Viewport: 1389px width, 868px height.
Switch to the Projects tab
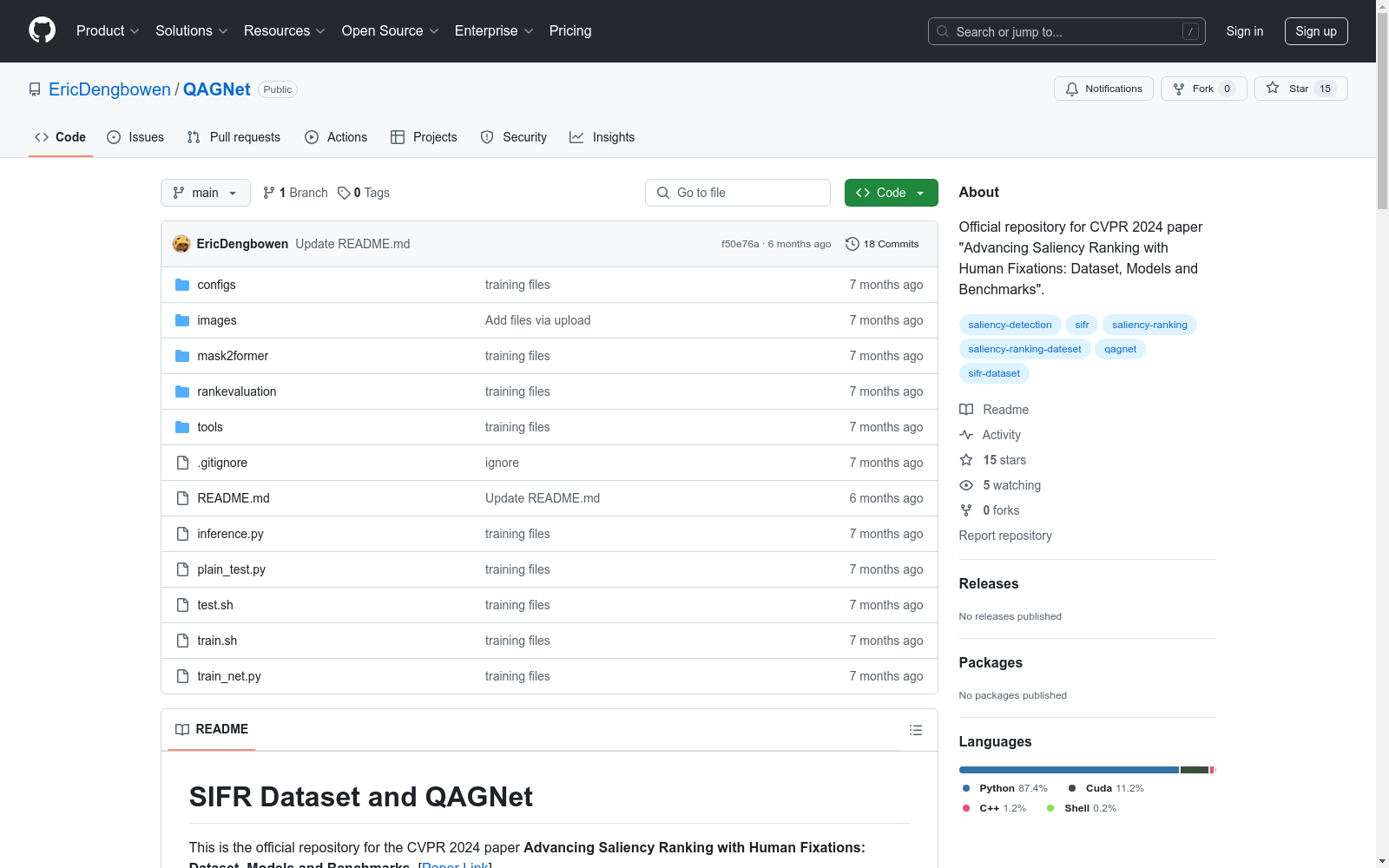click(x=424, y=137)
